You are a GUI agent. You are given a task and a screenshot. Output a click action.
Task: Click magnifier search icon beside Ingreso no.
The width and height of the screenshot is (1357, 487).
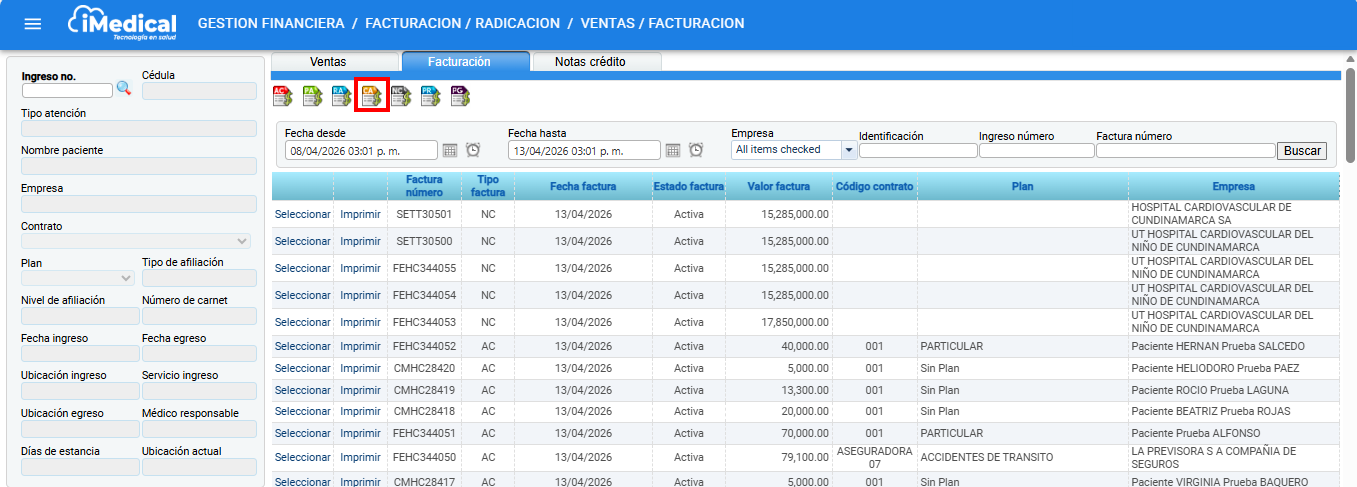point(124,89)
